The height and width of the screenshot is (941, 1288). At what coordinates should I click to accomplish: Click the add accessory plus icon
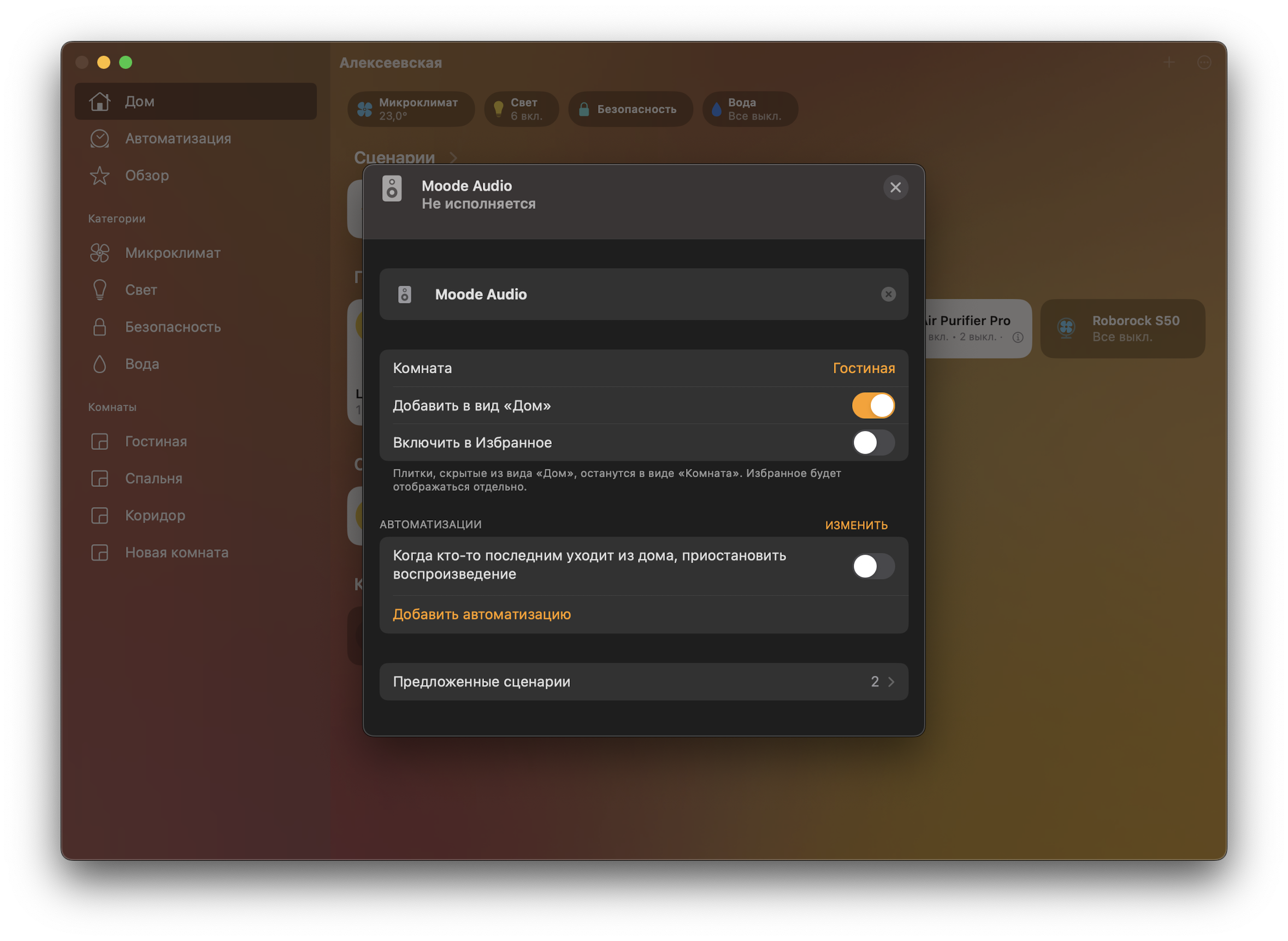pyautogui.click(x=1170, y=63)
